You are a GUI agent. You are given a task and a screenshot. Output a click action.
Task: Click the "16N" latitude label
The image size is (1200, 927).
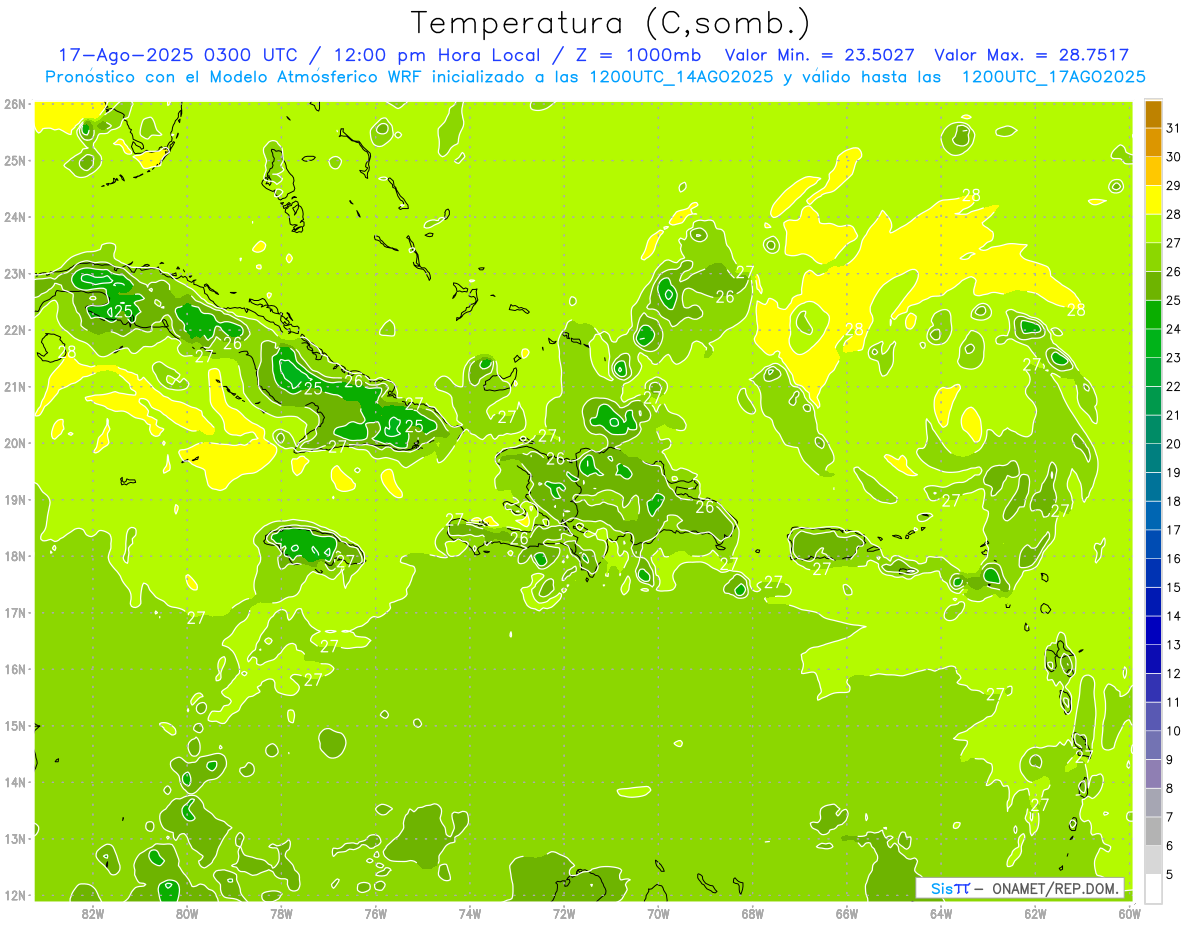click(16, 669)
